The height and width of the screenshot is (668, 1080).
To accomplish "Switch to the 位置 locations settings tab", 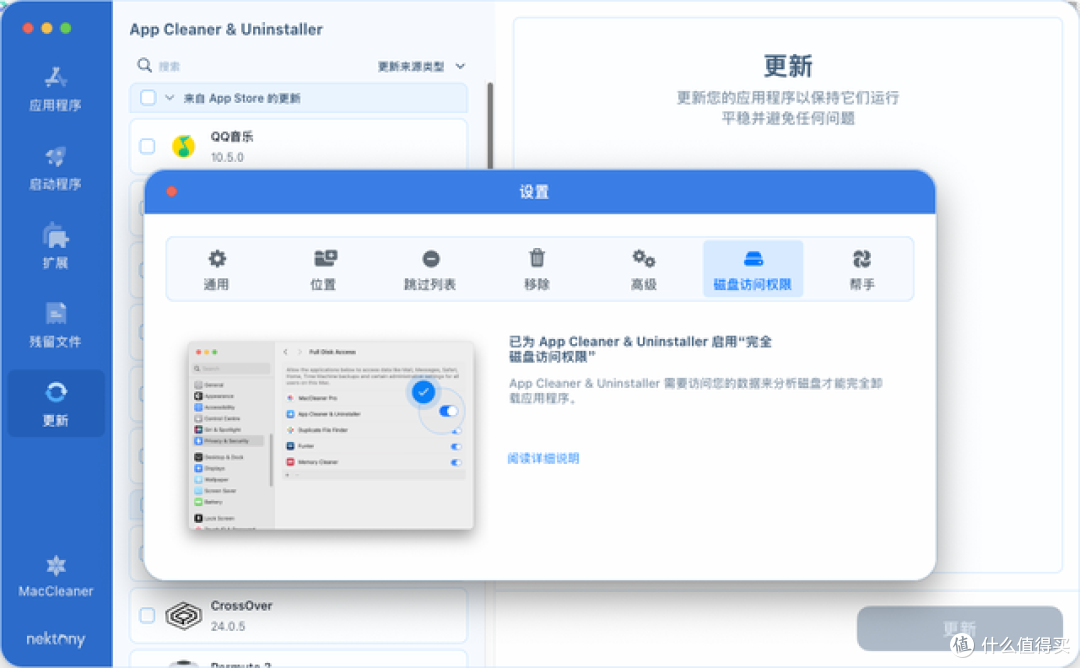I will pyautogui.click(x=324, y=269).
